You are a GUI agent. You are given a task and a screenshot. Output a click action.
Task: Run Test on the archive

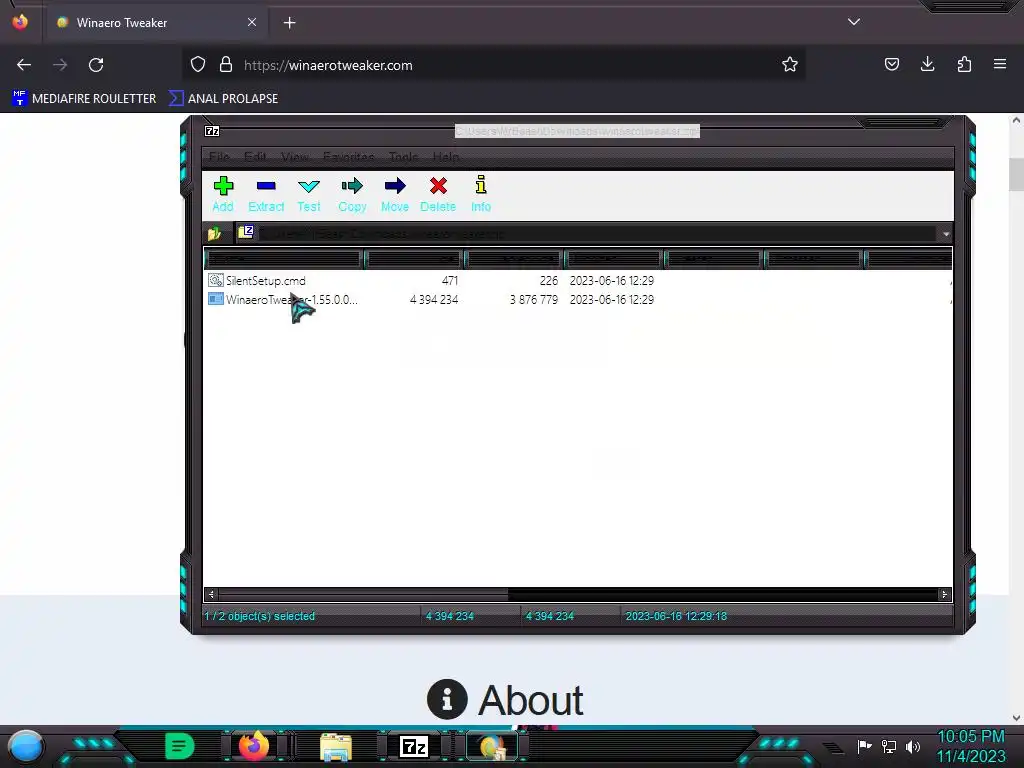click(309, 194)
